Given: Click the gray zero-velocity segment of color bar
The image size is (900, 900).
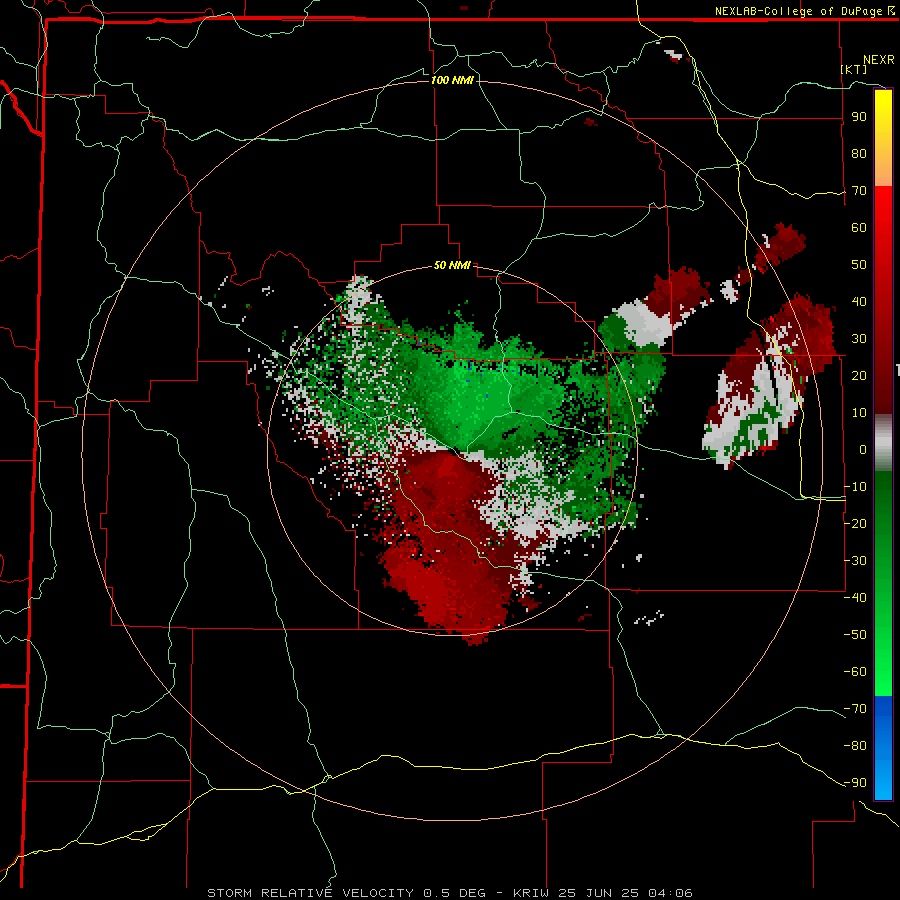Looking at the screenshot, I should tap(883, 443).
